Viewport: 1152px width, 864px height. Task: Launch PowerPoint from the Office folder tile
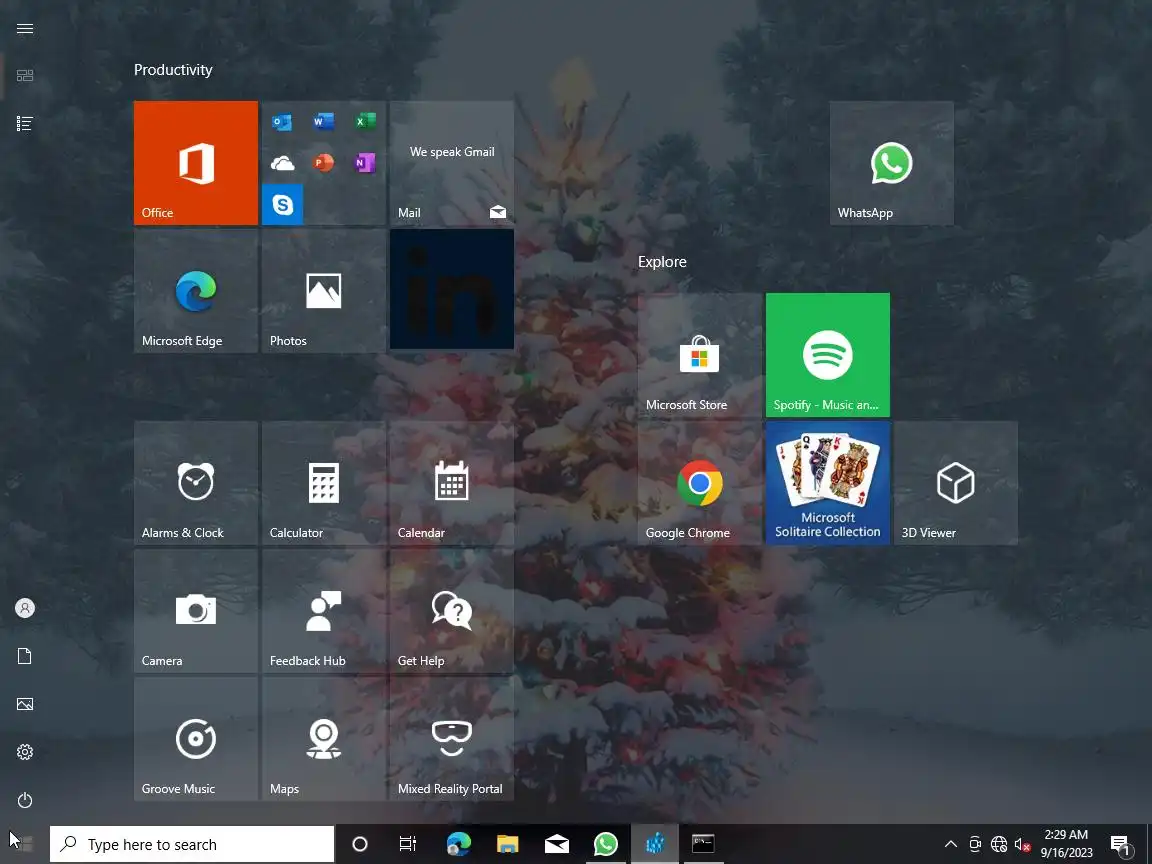coord(324,162)
